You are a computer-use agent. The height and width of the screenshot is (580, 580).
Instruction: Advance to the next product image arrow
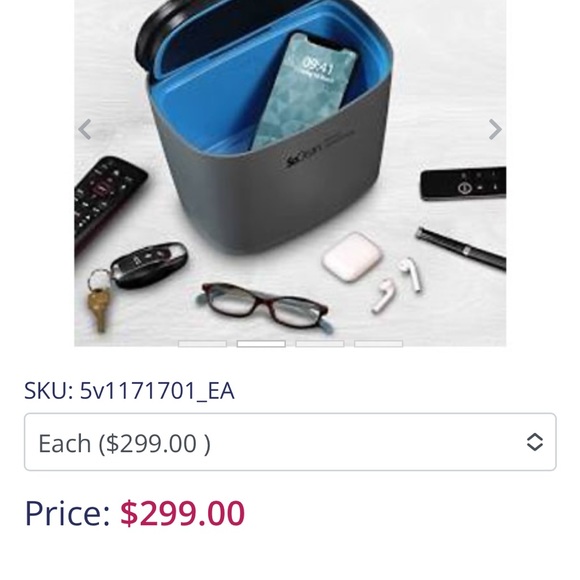(495, 129)
